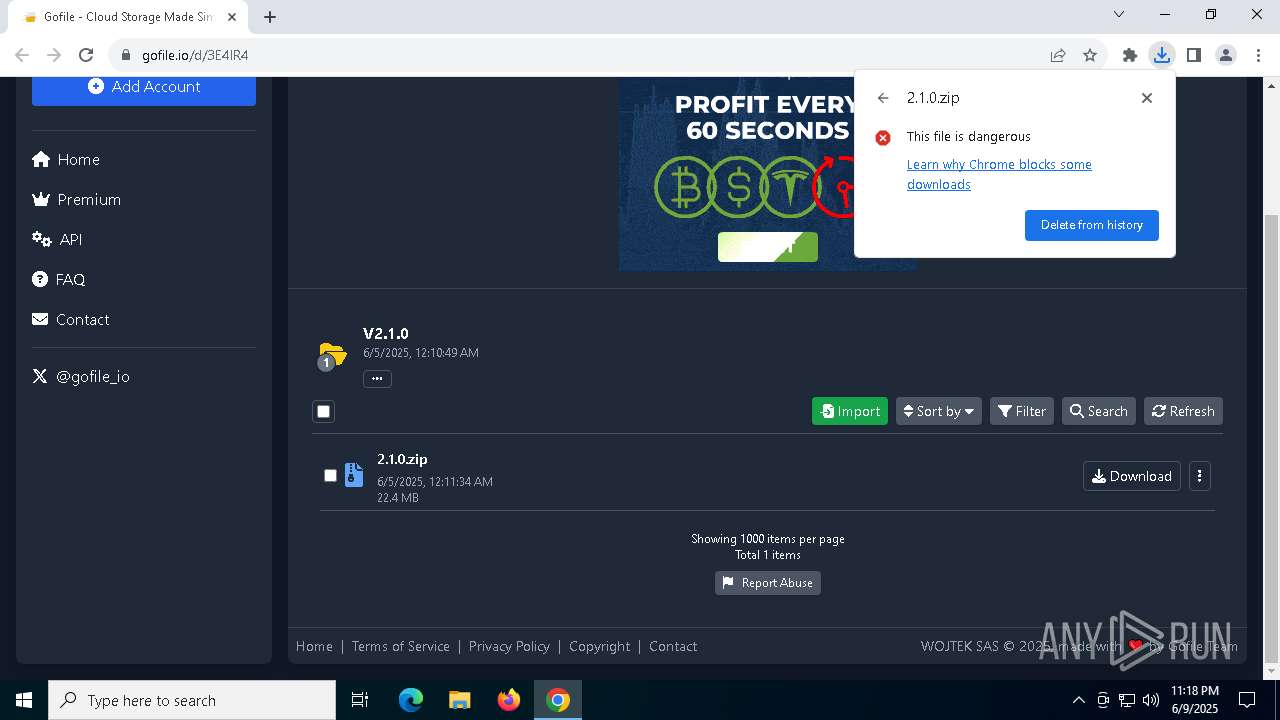Open the side panel icon

click(1194, 55)
